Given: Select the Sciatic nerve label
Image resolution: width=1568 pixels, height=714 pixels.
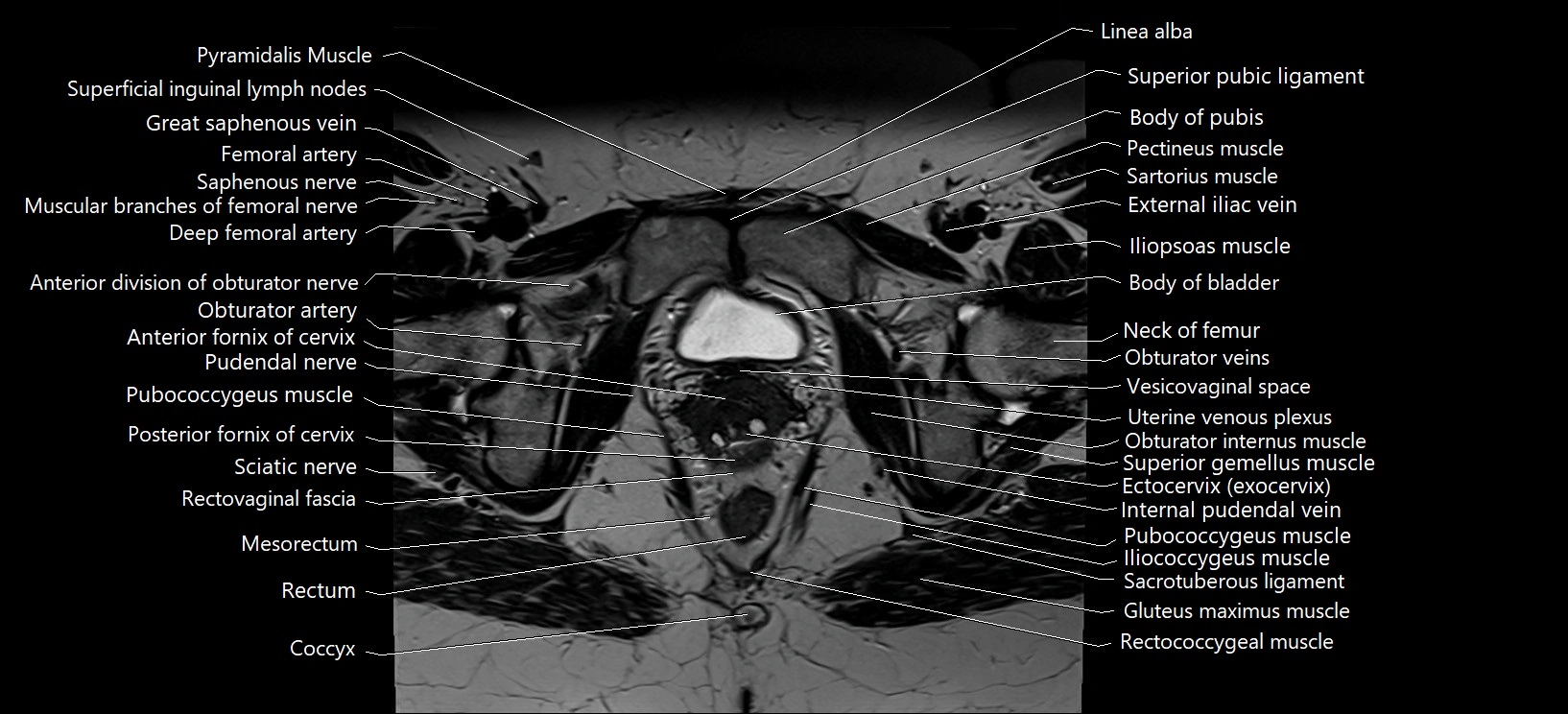Looking at the screenshot, I should [296, 467].
